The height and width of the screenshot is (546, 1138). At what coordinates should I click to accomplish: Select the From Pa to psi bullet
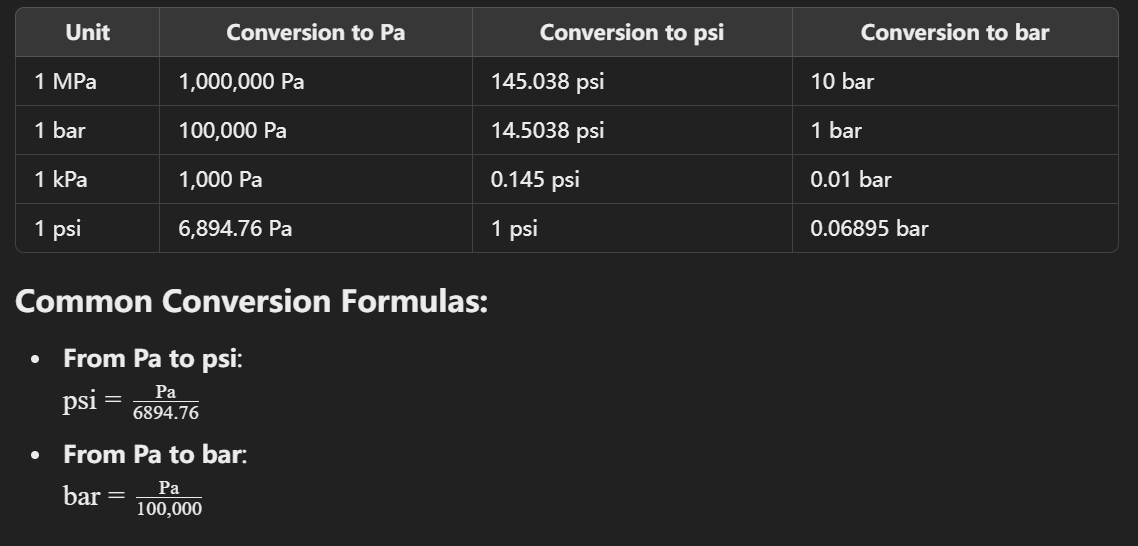152,358
